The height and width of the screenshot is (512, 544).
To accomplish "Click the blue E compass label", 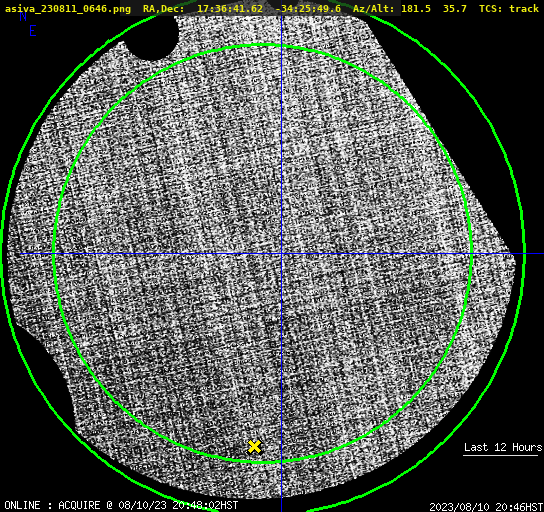I will [33, 31].
